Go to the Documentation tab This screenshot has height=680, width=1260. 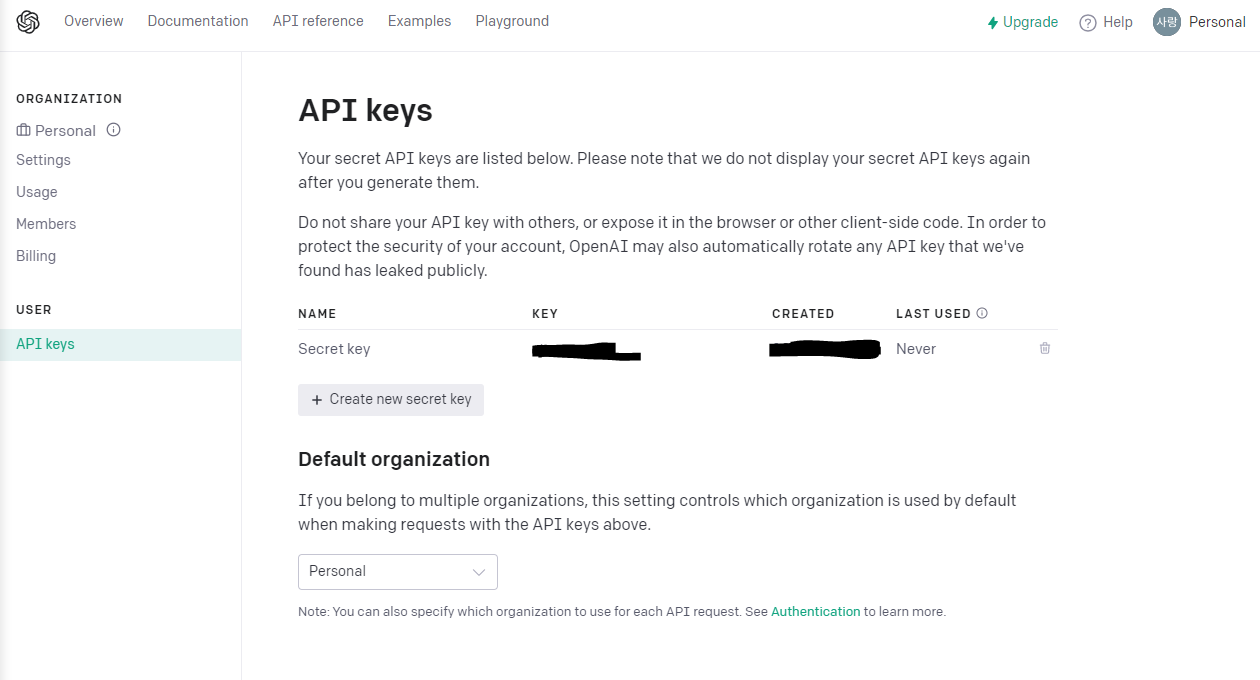point(198,21)
